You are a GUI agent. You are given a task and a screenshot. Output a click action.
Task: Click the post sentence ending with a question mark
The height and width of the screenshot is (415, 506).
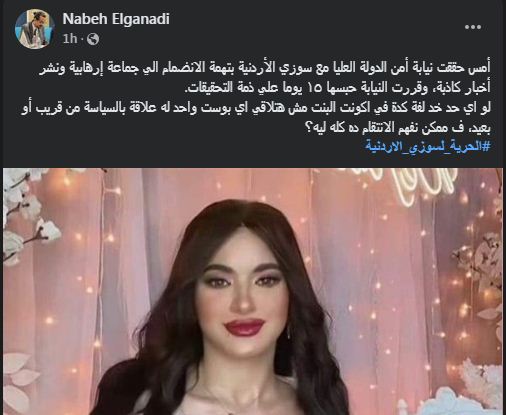click(397, 128)
